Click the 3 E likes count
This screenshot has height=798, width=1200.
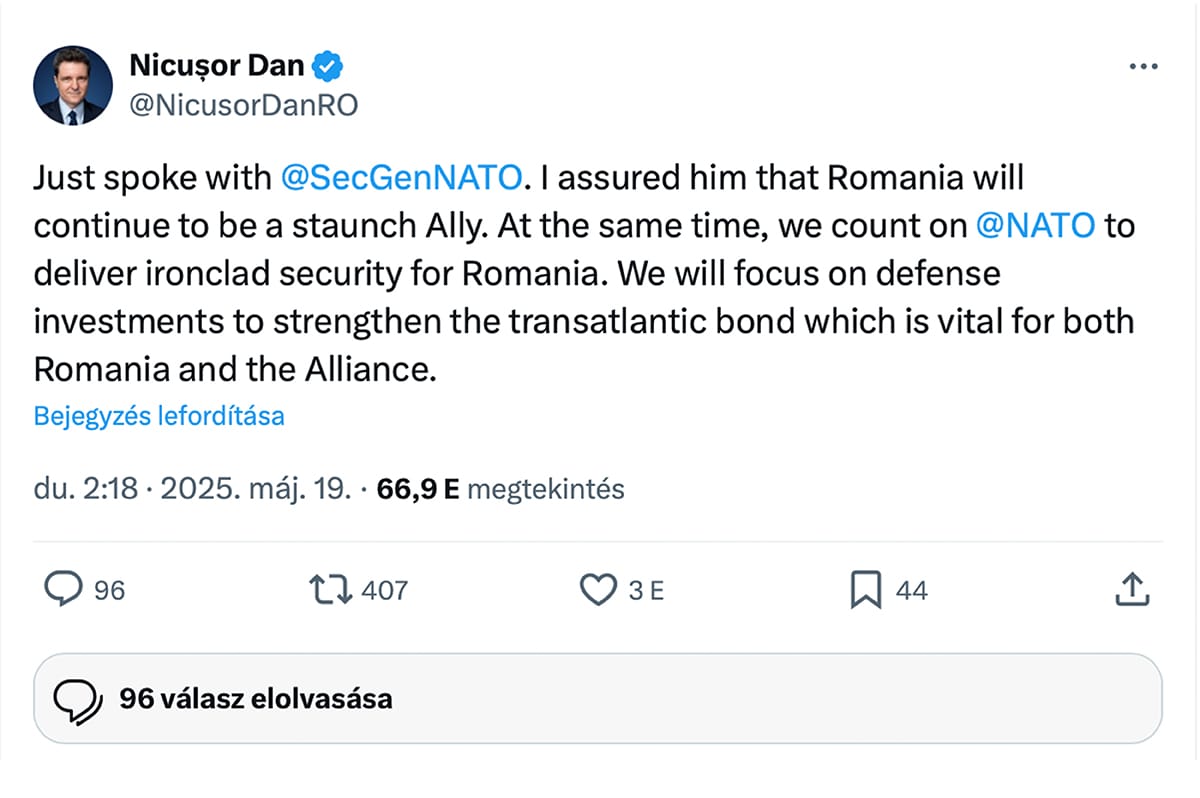(x=646, y=590)
